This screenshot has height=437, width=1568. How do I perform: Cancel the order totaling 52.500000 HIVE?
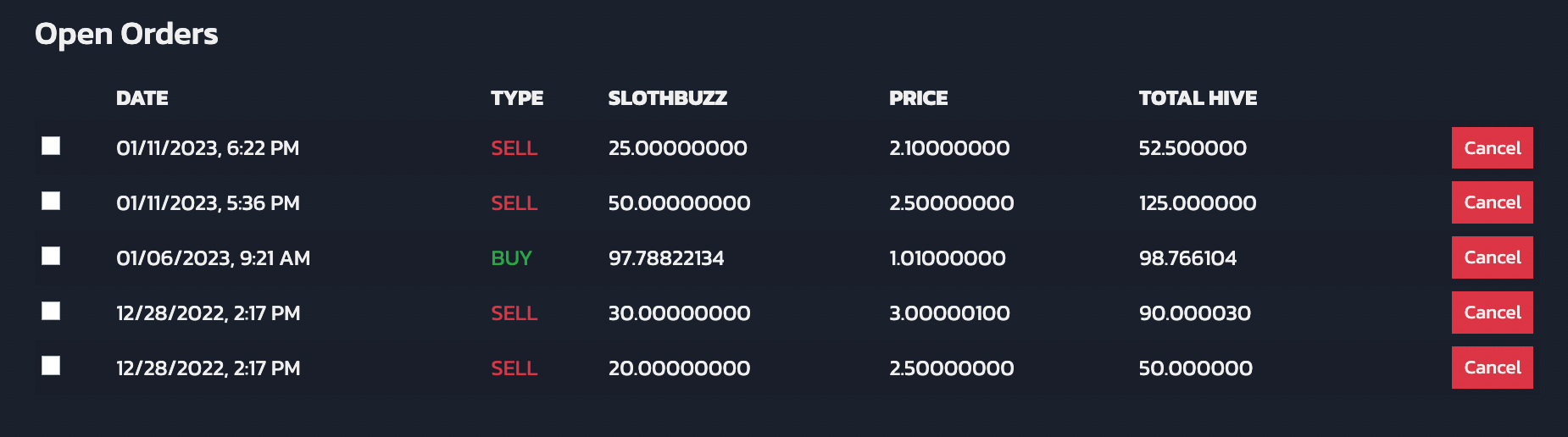(1492, 148)
